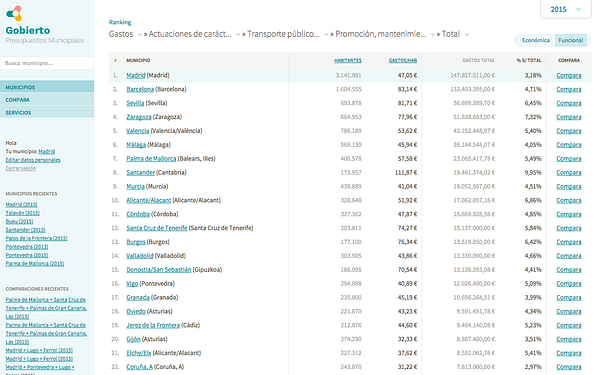This screenshot has height=375, width=600.
Task: Open Sevilla municipality link
Action: coord(135,103)
